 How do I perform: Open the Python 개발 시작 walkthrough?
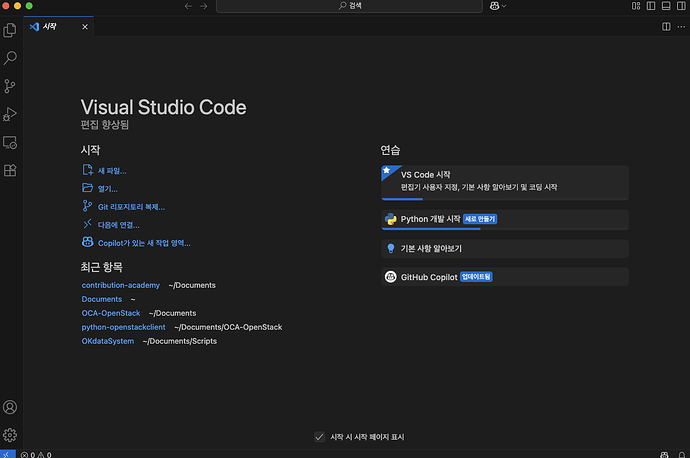pyautogui.click(x=505, y=220)
